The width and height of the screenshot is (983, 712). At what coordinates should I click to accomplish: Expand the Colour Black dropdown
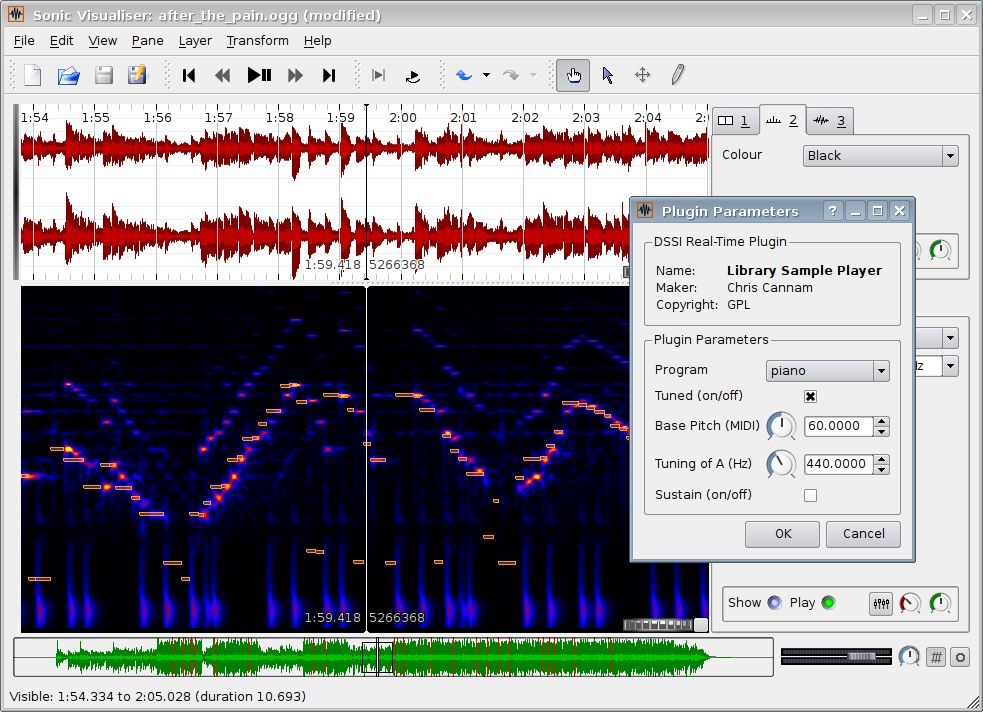[880, 156]
